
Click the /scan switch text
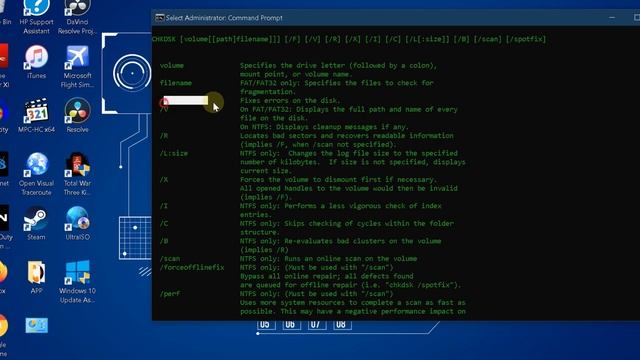[170, 258]
